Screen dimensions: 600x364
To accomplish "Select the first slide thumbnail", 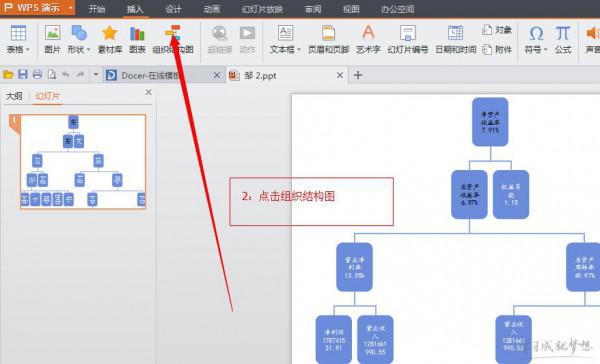I will 82,162.
